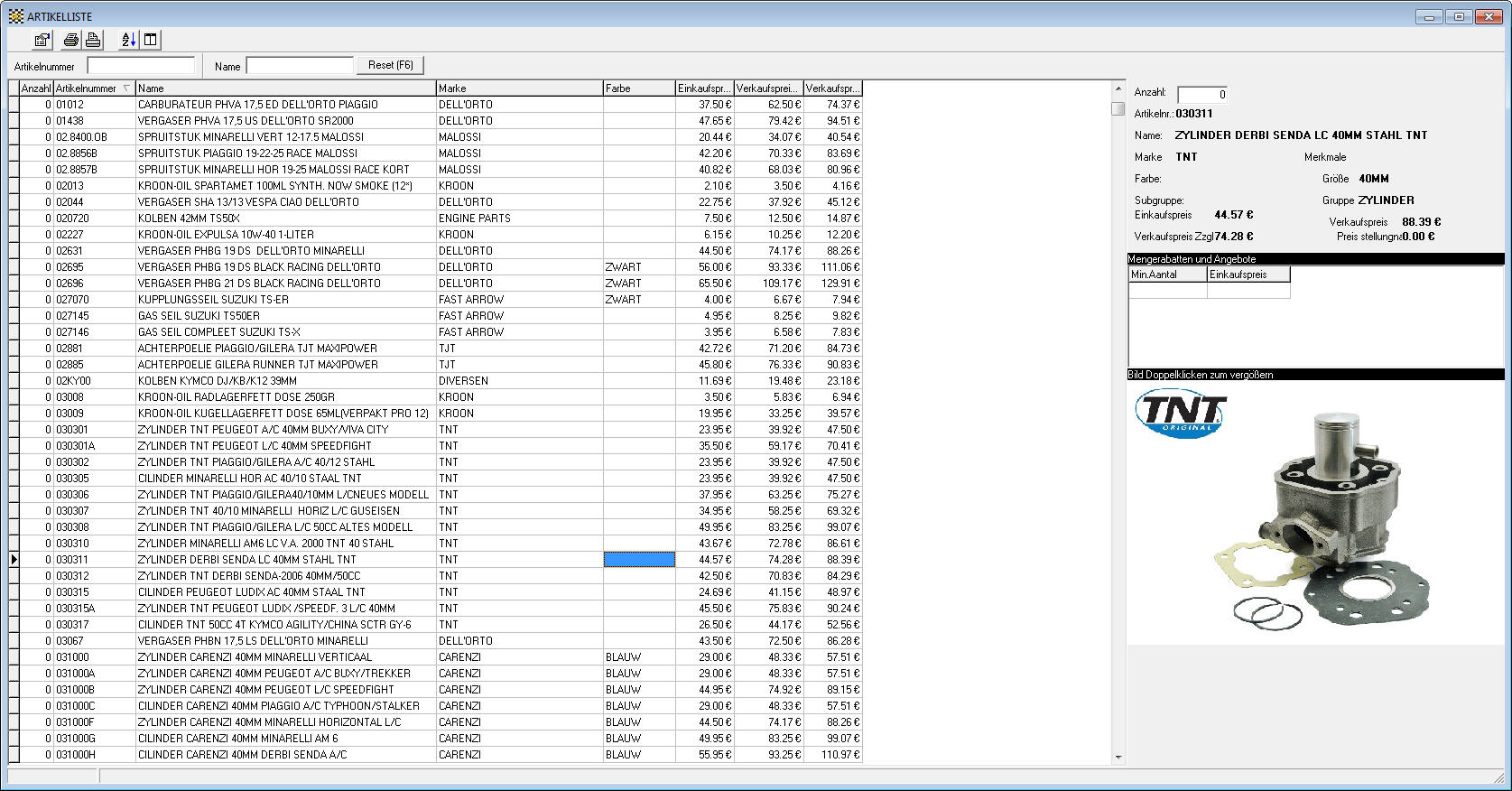
Task: Maximize the ARTIKELLISTE window
Action: (1459, 16)
